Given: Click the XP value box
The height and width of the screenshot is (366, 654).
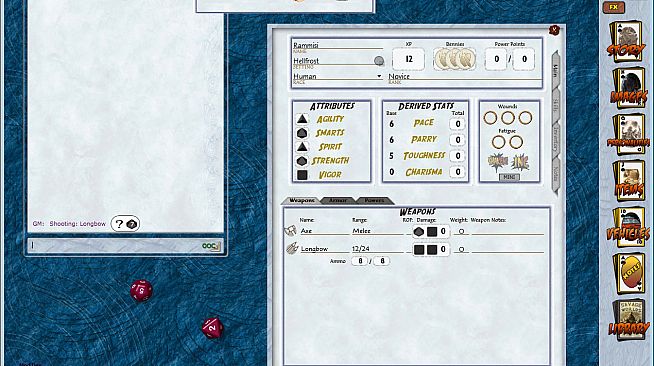Looking at the screenshot, I should (x=408, y=59).
